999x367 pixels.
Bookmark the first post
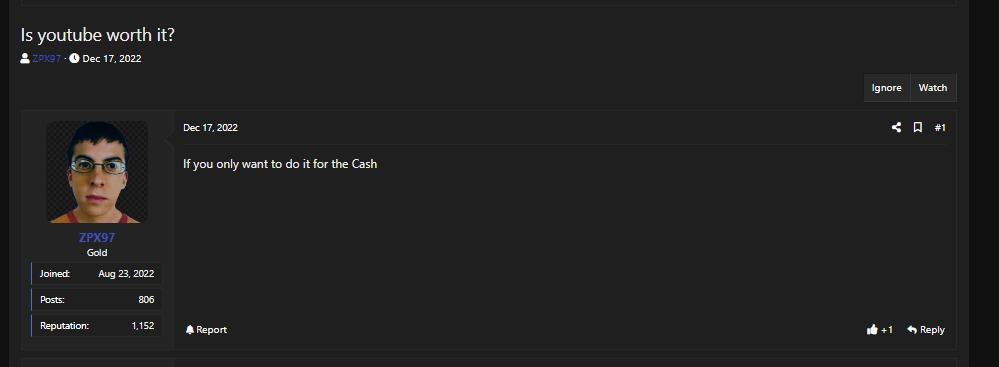[x=917, y=127]
